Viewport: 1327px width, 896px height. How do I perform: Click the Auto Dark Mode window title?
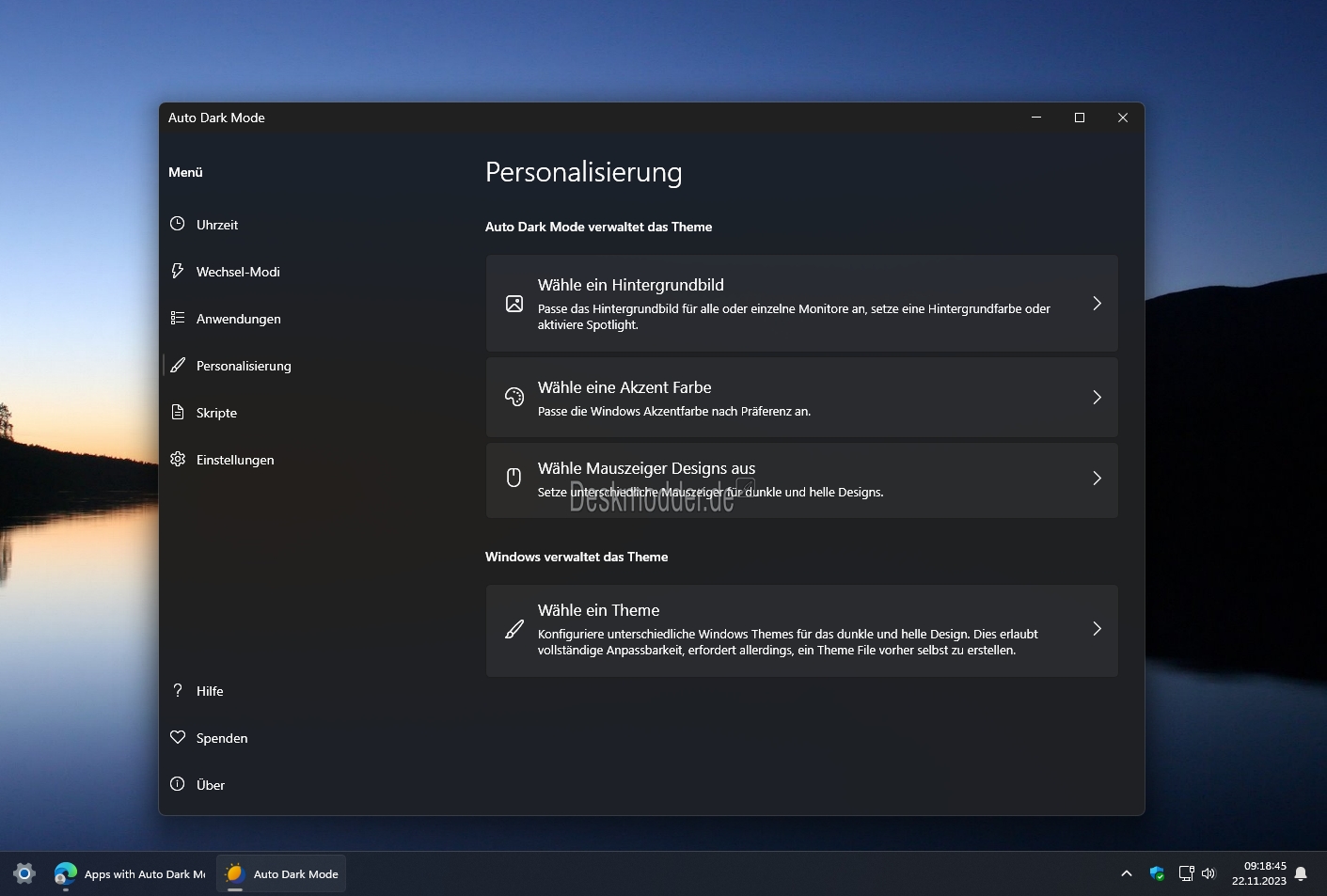coord(216,118)
